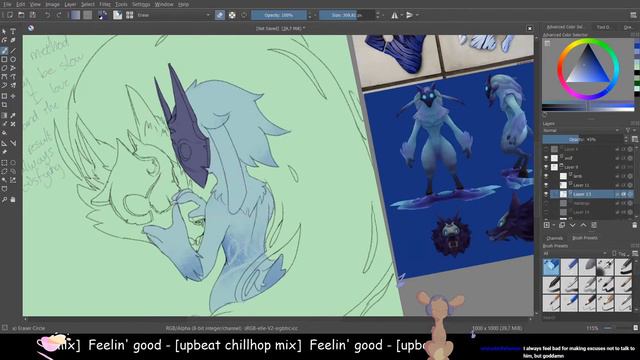Open layer properties icon

tap(594, 225)
